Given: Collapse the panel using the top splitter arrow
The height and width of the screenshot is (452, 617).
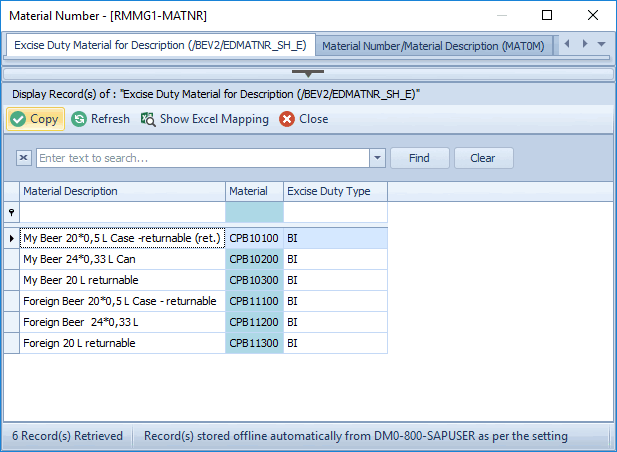Looking at the screenshot, I should point(308,73).
